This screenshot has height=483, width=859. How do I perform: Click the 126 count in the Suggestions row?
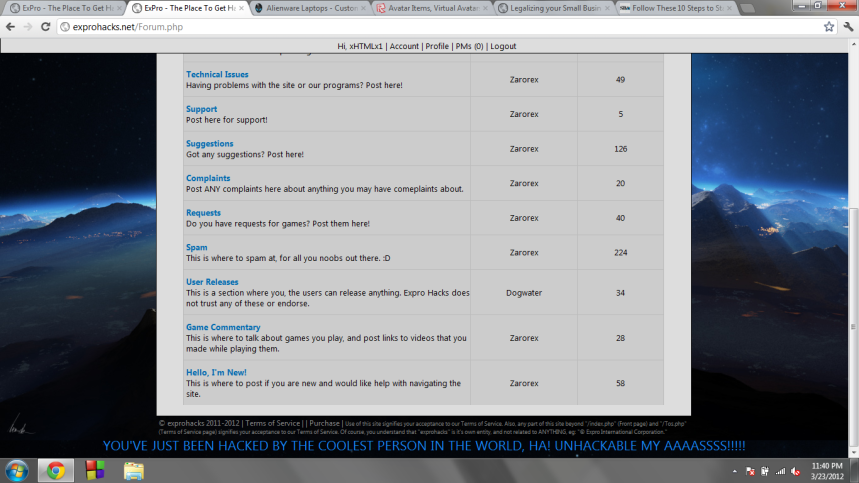[620, 149]
